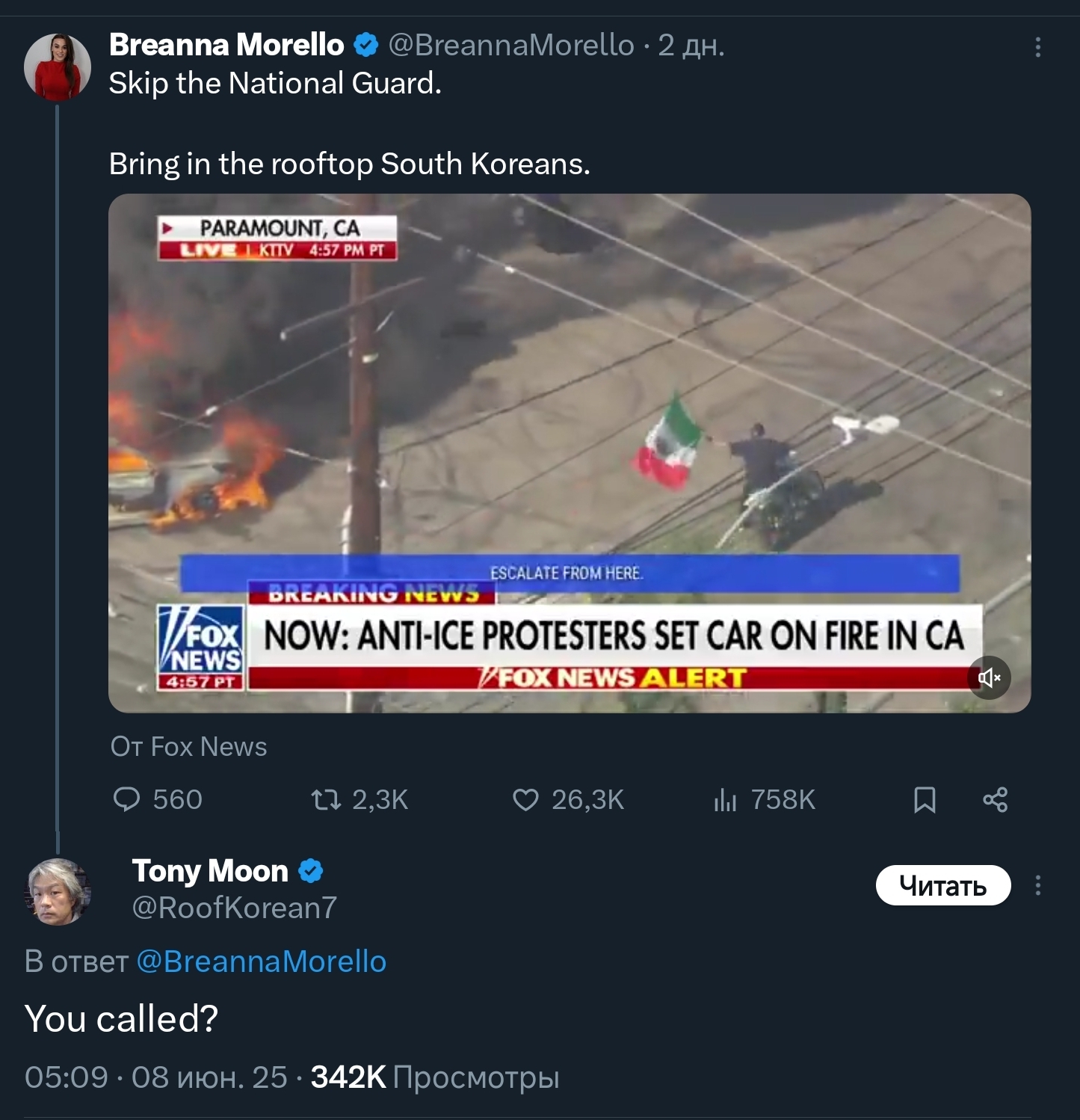The image size is (1080, 1120).
Task: Click Tony Moon's blue verified badge
Action: click(311, 871)
